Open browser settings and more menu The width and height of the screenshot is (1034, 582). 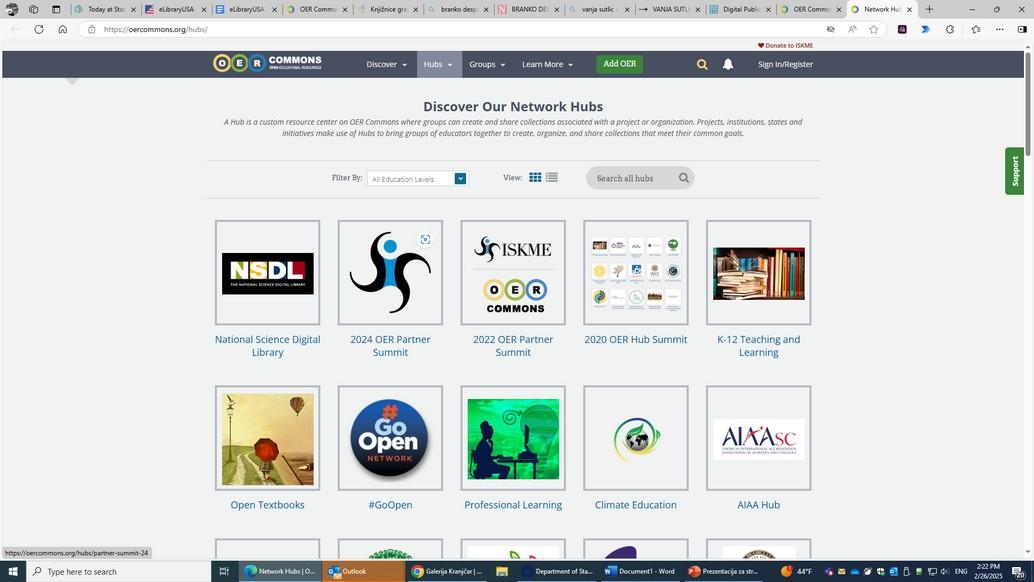(x=1000, y=29)
